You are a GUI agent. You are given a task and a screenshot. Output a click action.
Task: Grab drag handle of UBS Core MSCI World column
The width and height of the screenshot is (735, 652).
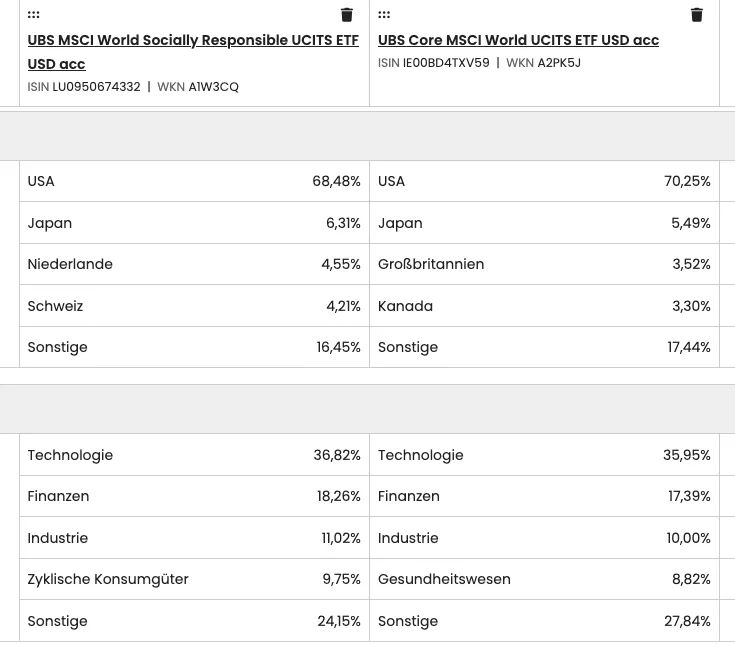pos(384,15)
